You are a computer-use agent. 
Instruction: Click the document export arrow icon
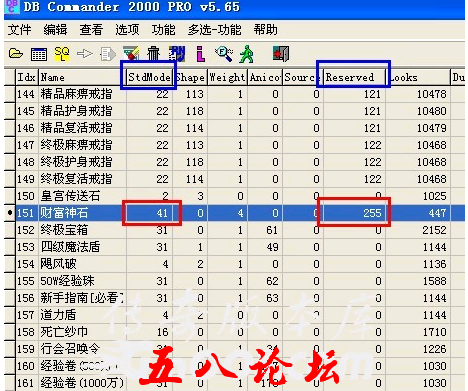pos(108,54)
